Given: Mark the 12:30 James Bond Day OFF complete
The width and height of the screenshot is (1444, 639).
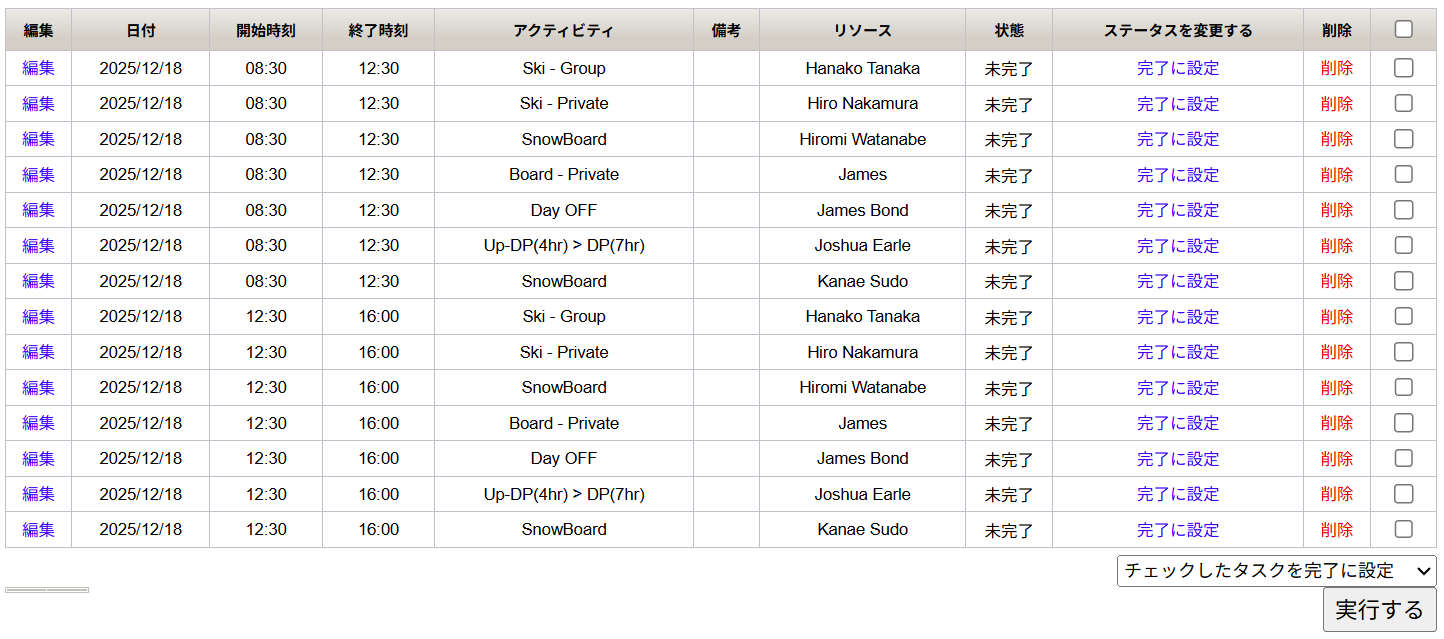Looking at the screenshot, I should [1177, 459].
